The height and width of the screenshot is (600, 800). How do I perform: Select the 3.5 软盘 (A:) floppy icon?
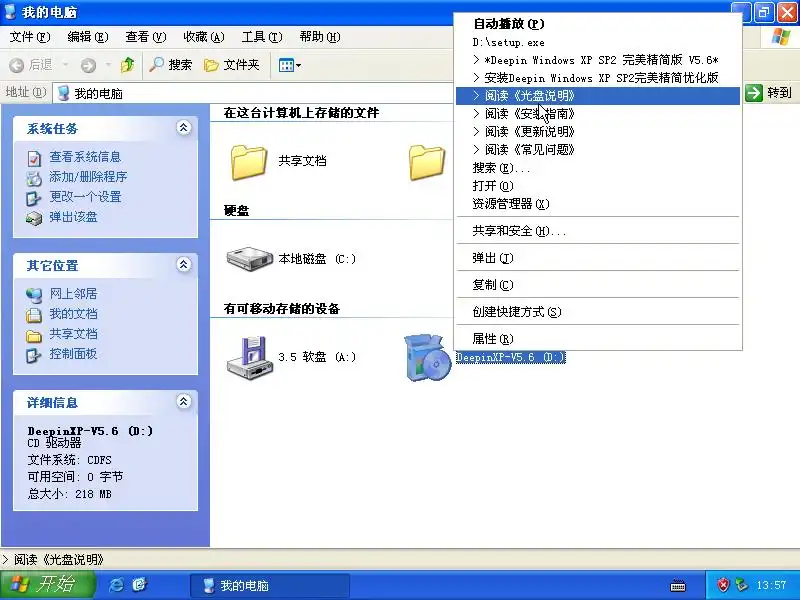click(249, 358)
